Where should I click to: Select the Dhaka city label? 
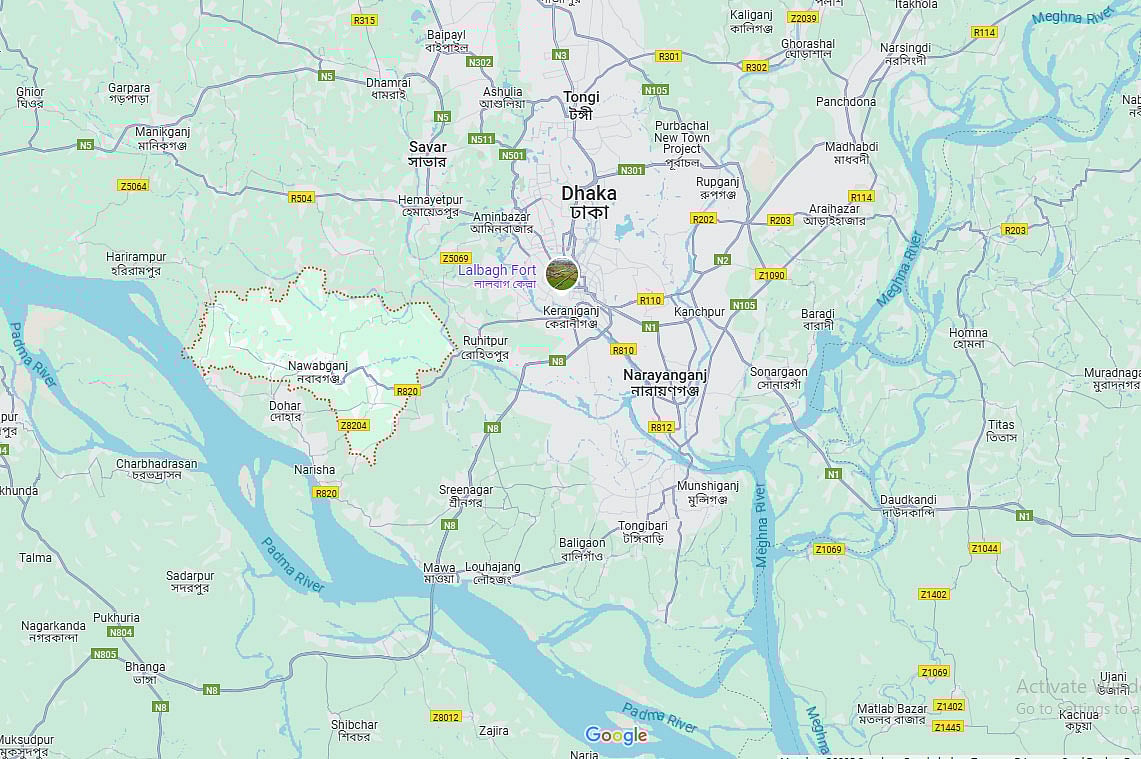(589, 202)
